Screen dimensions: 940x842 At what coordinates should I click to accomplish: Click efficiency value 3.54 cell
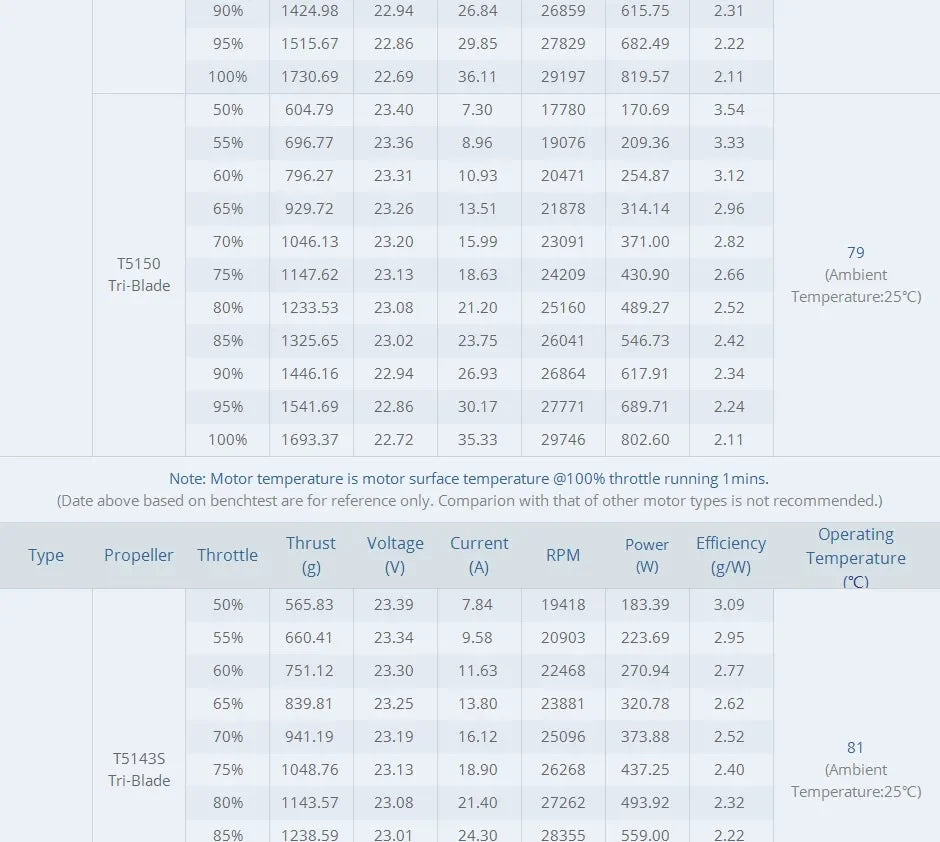click(730, 110)
